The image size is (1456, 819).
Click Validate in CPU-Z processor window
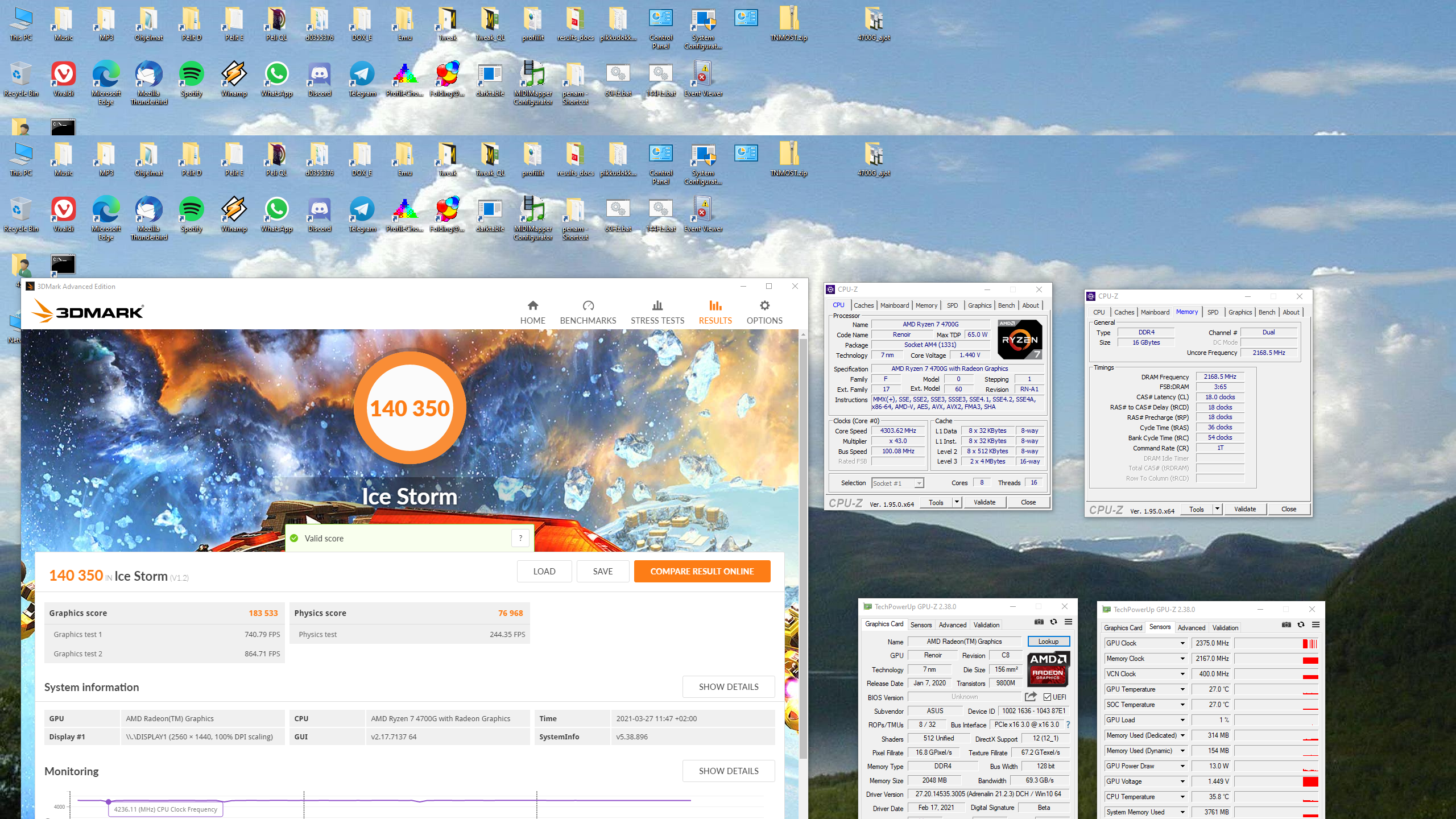[x=985, y=502]
